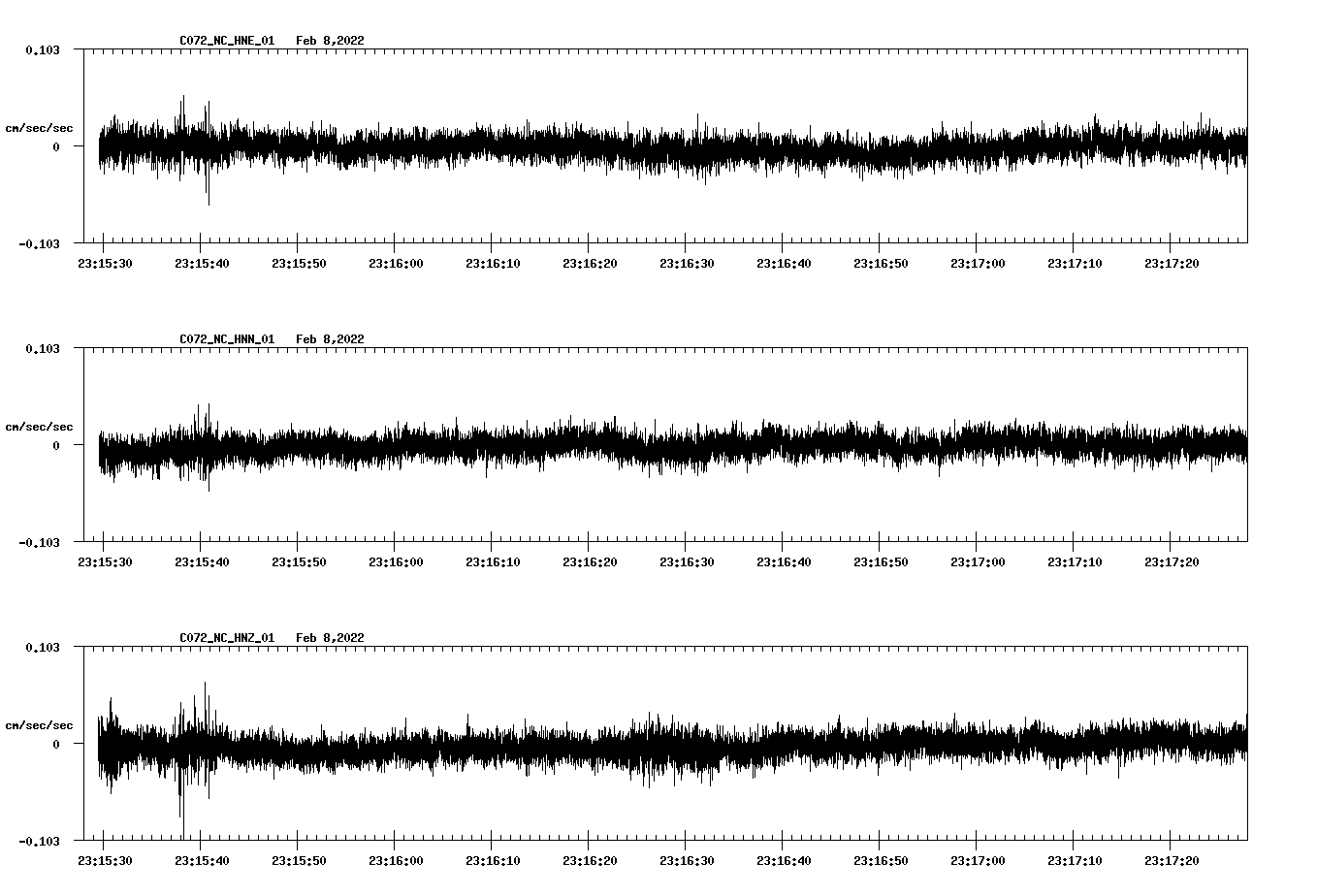Click the tallest upward spike in HNE waveform
This screenshot has width=1317, height=896.
point(182,100)
